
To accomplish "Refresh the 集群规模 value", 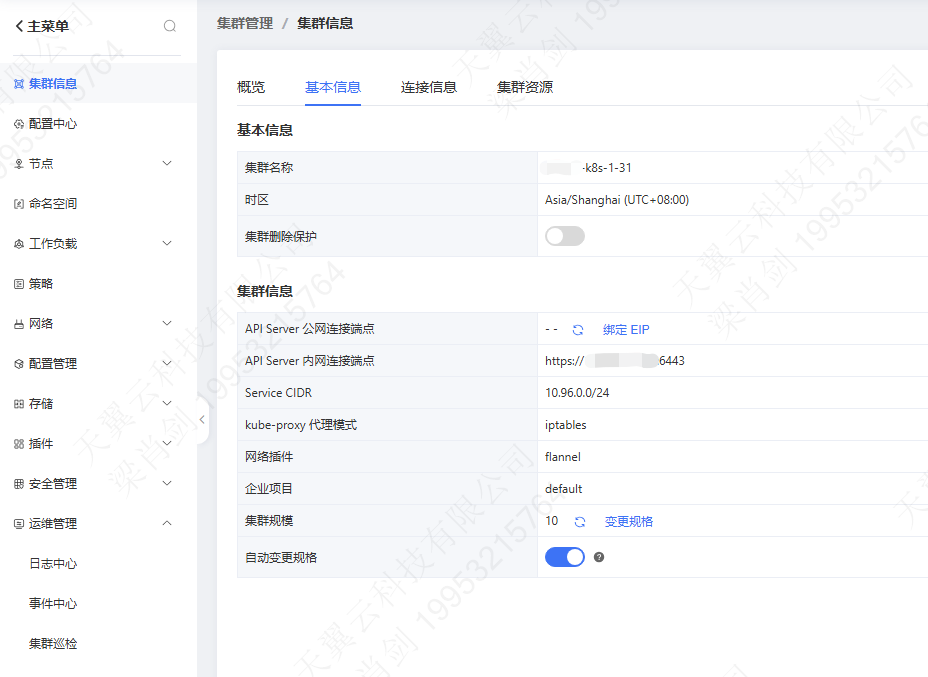I will coord(580,521).
